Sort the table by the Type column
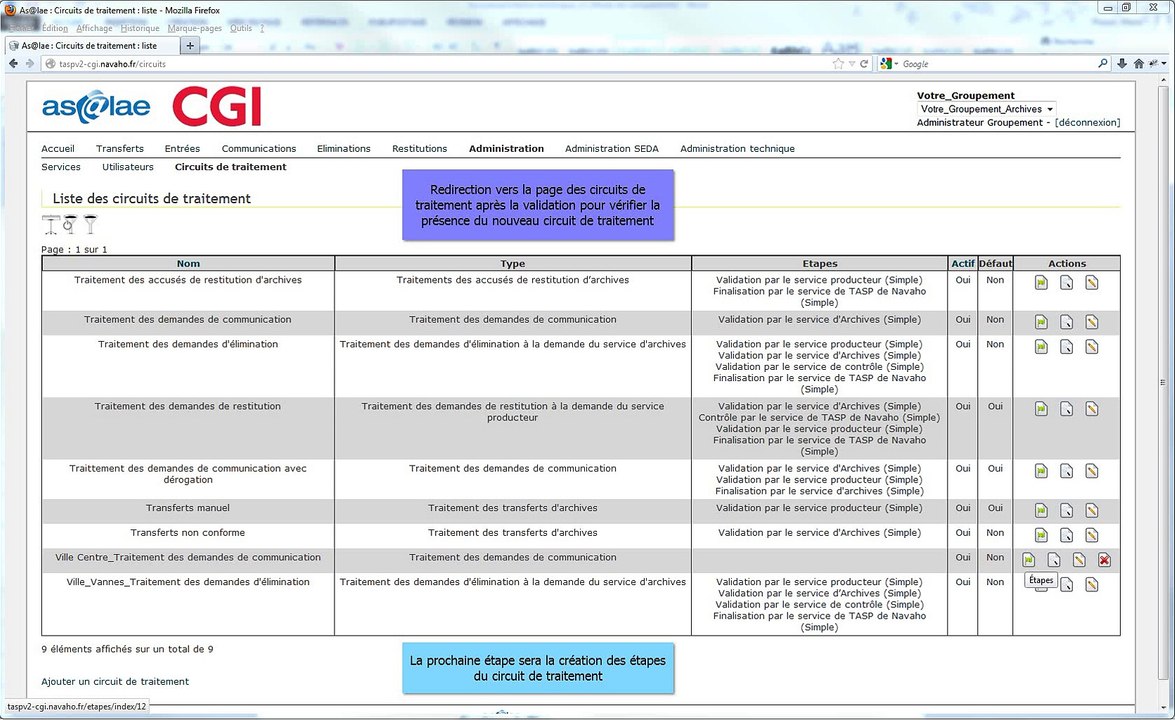Screen dimensions: 1175x720 [x=513, y=264]
